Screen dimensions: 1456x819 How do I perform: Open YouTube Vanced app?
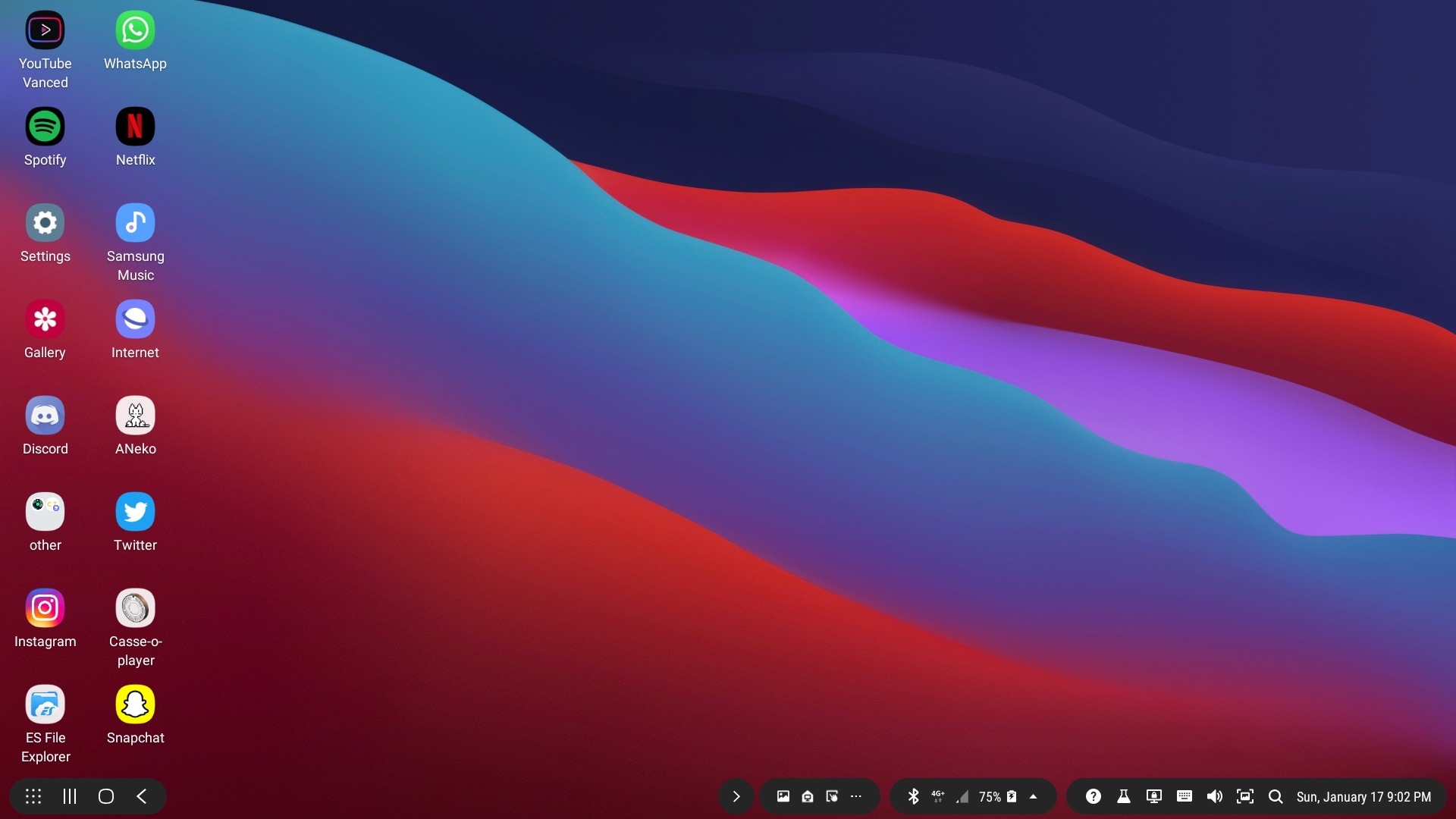click(45, 30)
